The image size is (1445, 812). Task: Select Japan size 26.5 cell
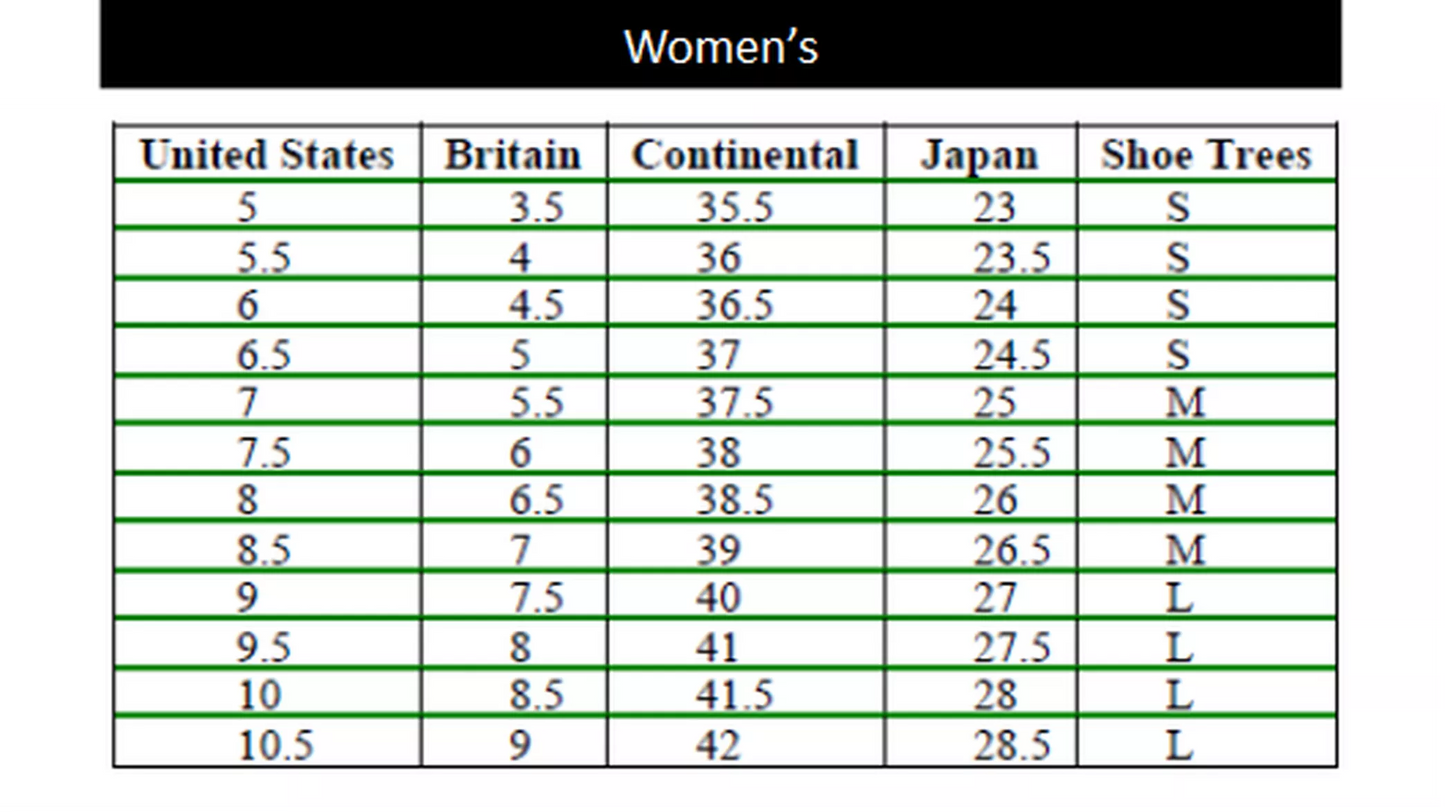1012,549
